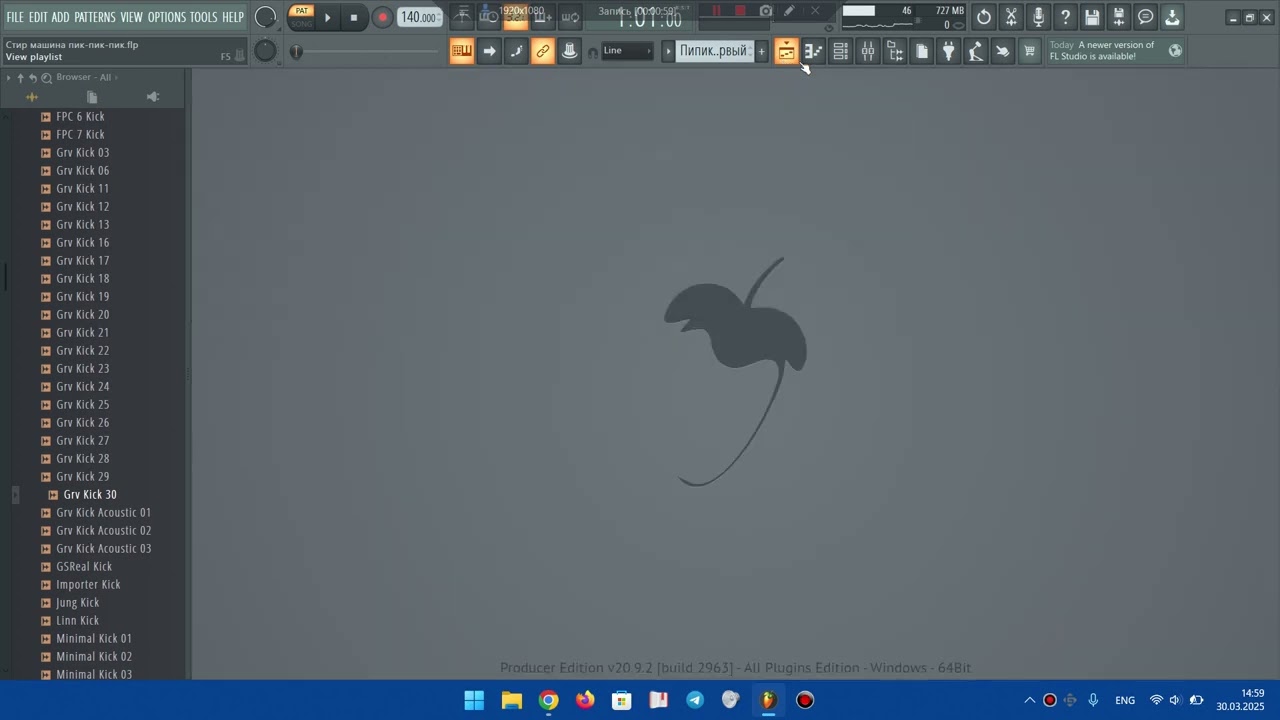
Task: Open the help question mark icon
Action: click(x=1065, y=17)
